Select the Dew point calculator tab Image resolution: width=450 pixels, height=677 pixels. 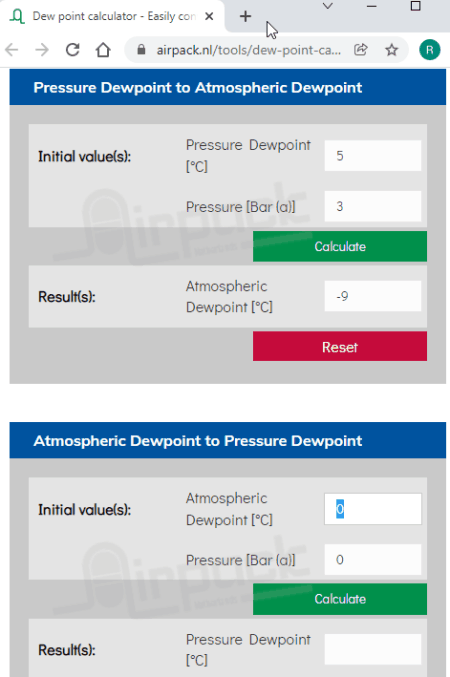112,16
